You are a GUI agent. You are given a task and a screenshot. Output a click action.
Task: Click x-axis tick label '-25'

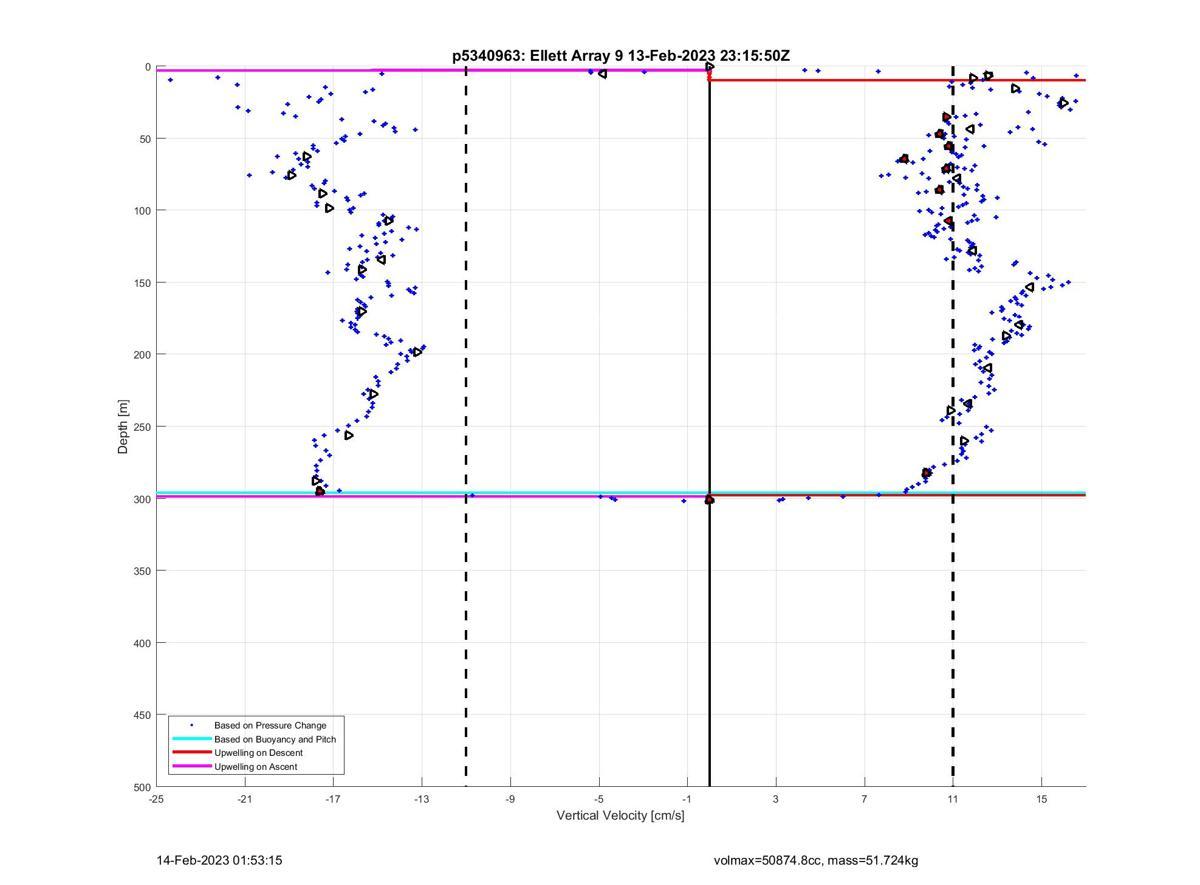tap(156, 799)
